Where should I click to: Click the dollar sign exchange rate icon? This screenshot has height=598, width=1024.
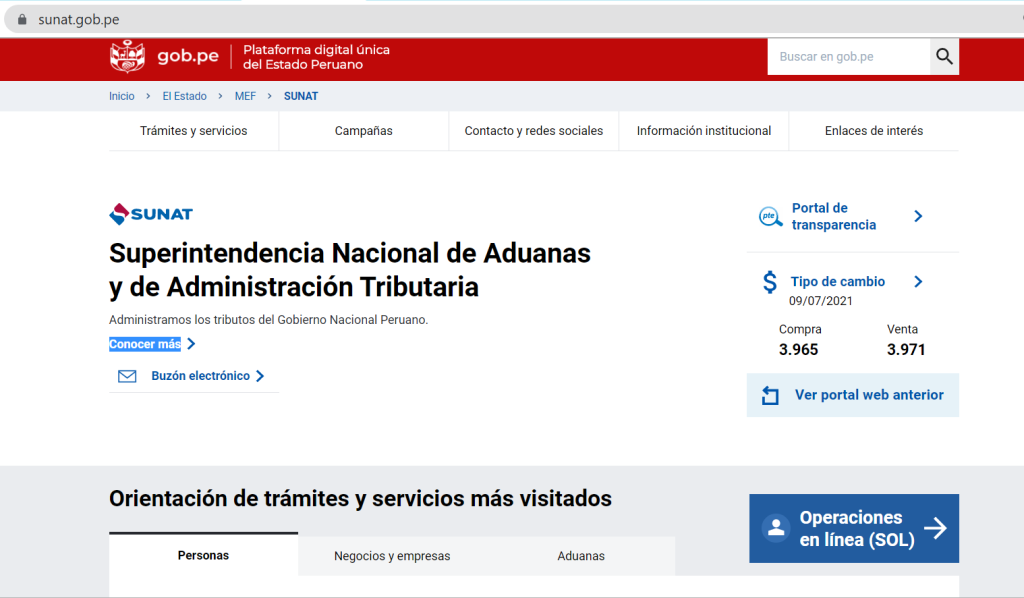point(770,282)
